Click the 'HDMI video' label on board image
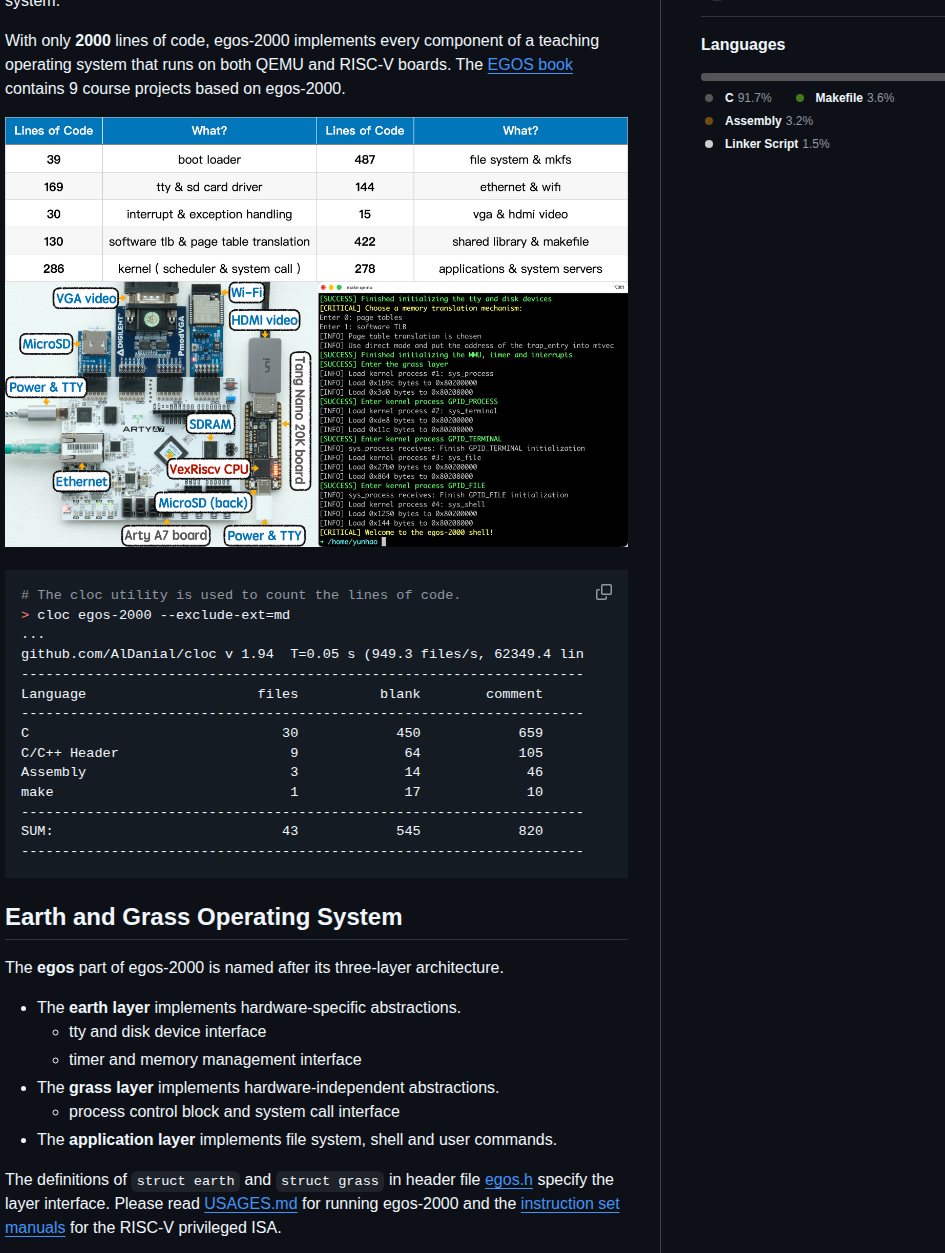945x1253 pixels. click(x=265, y=320)
